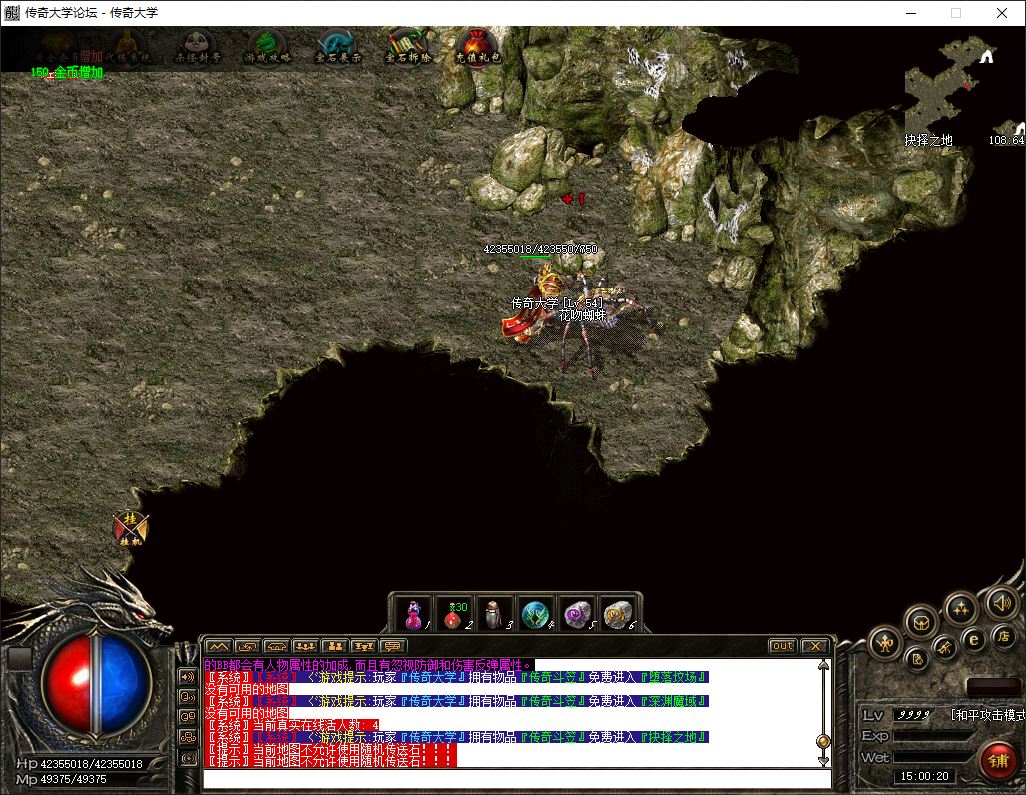The height and width of the screenshot is (795, 1026).
Task: Click the guild hierarchy chat toolbar button
Action: click(363, 646)
